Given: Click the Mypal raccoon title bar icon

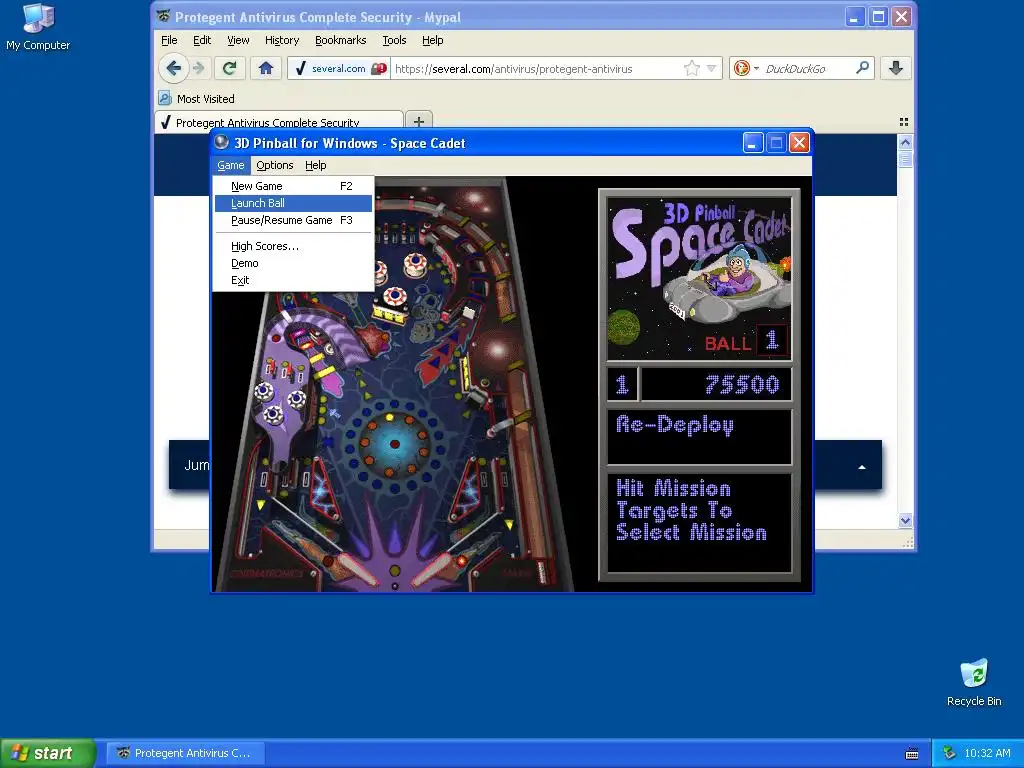Looking at the screenshot, I should pyautogui.click(x=164, y=16).
